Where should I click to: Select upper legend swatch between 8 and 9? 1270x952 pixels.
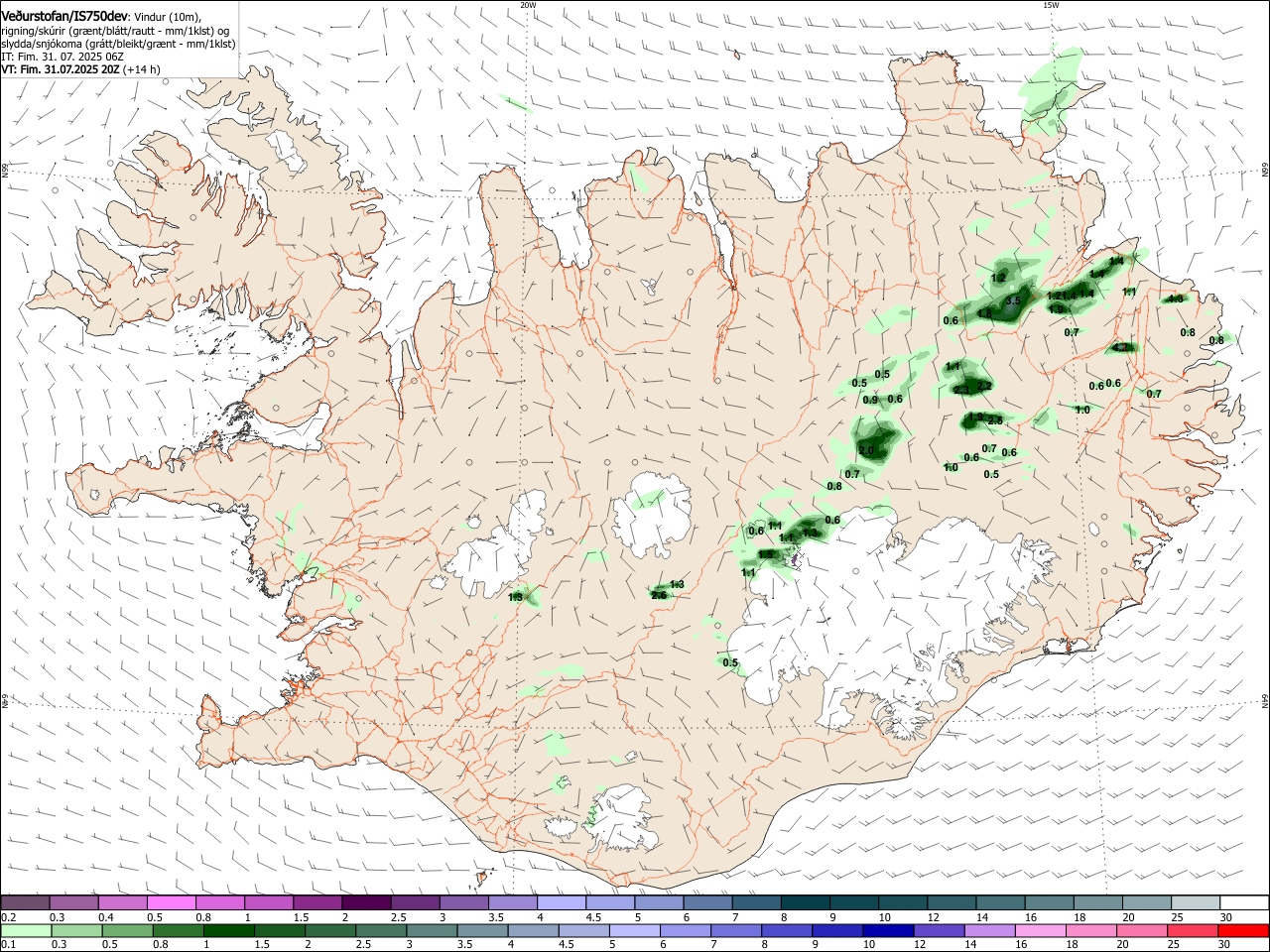pos(804,903)
